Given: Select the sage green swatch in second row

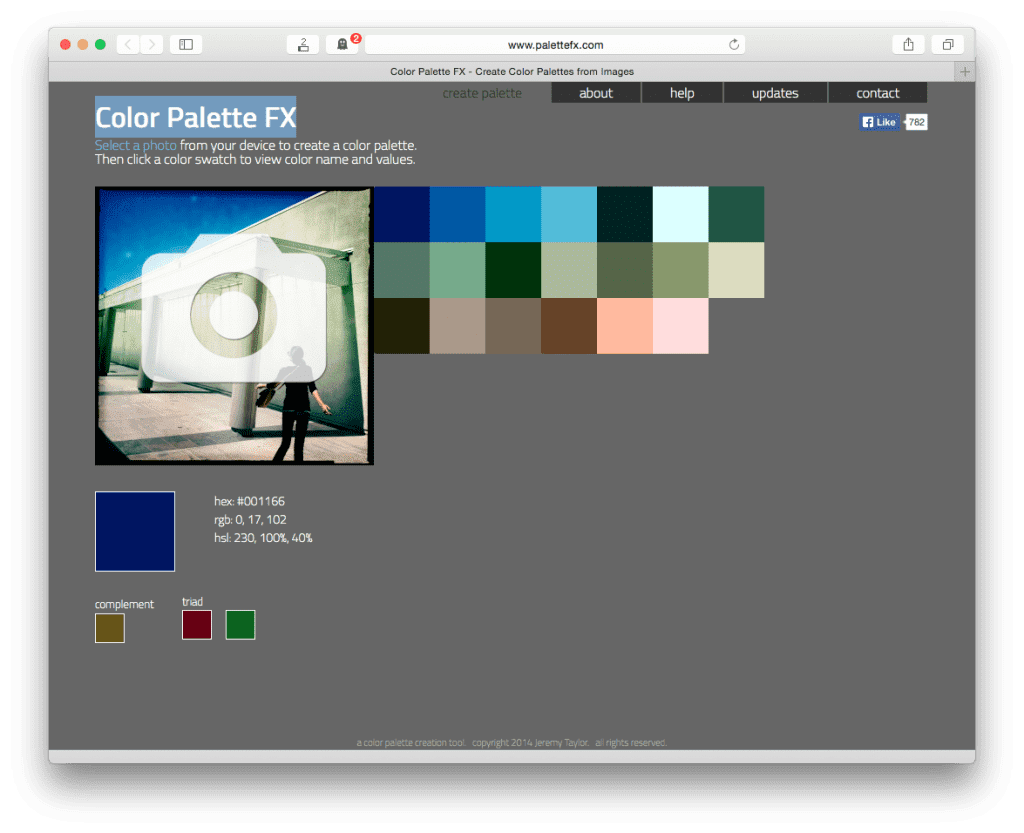Looking at the screenshot, I should [x=457, y=270].
